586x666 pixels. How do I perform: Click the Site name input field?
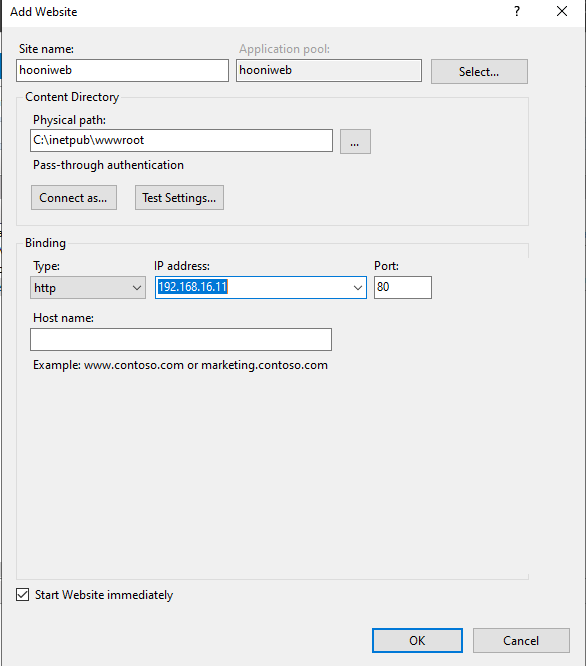(122, 71)
